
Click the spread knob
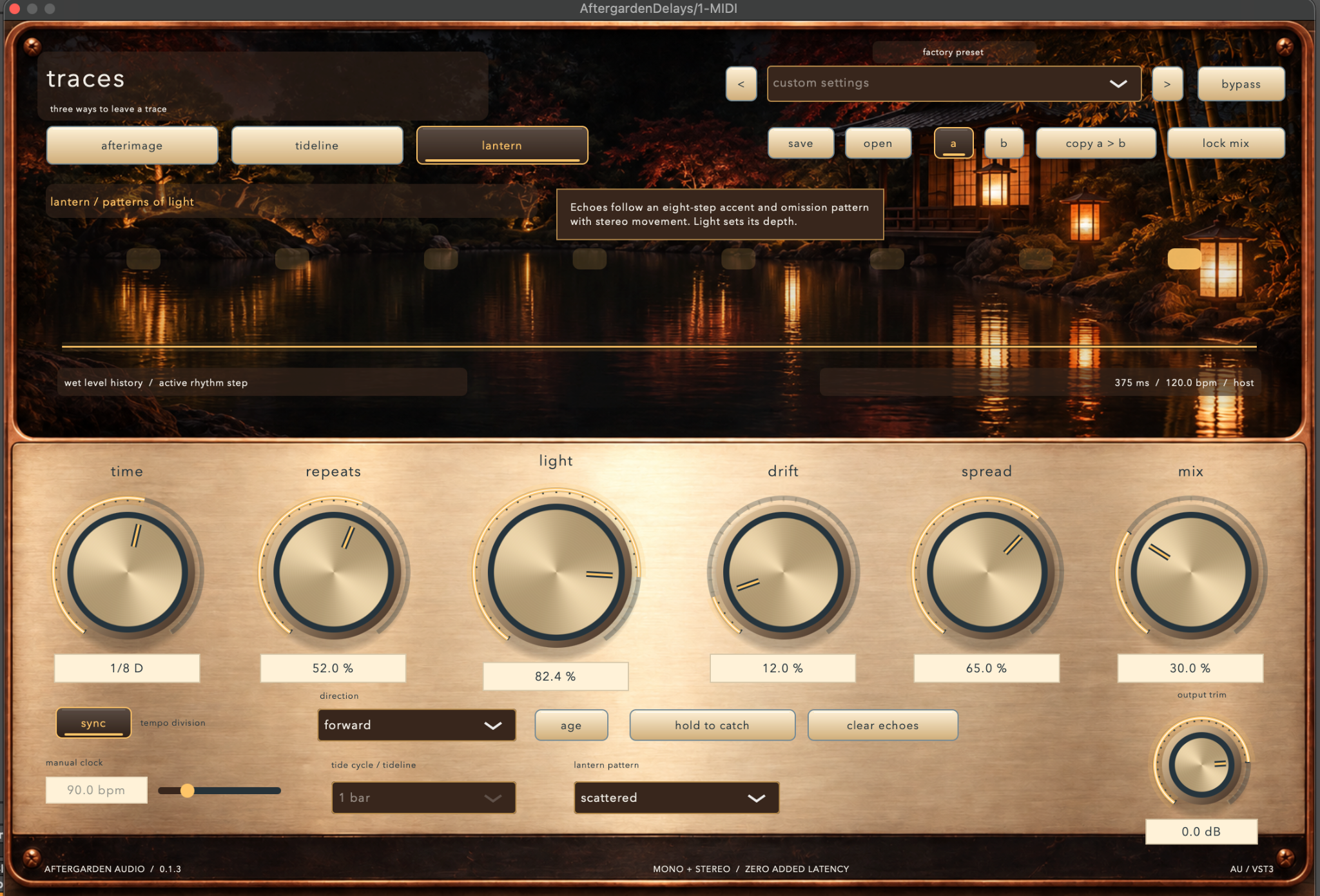987,572
